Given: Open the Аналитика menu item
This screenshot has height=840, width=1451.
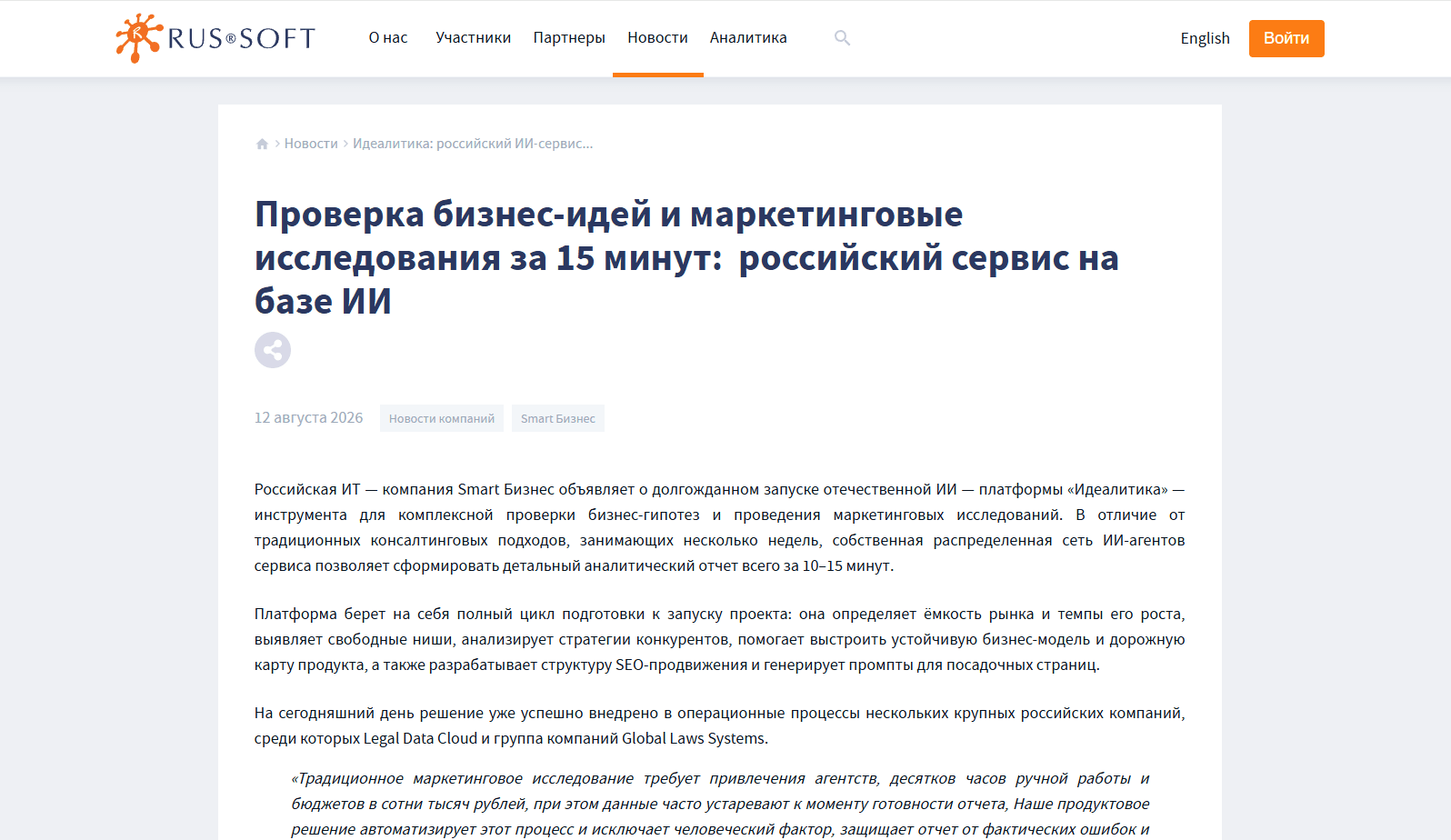Looking at the screenshot, I should pyautogui.click(x=748, y=38).
